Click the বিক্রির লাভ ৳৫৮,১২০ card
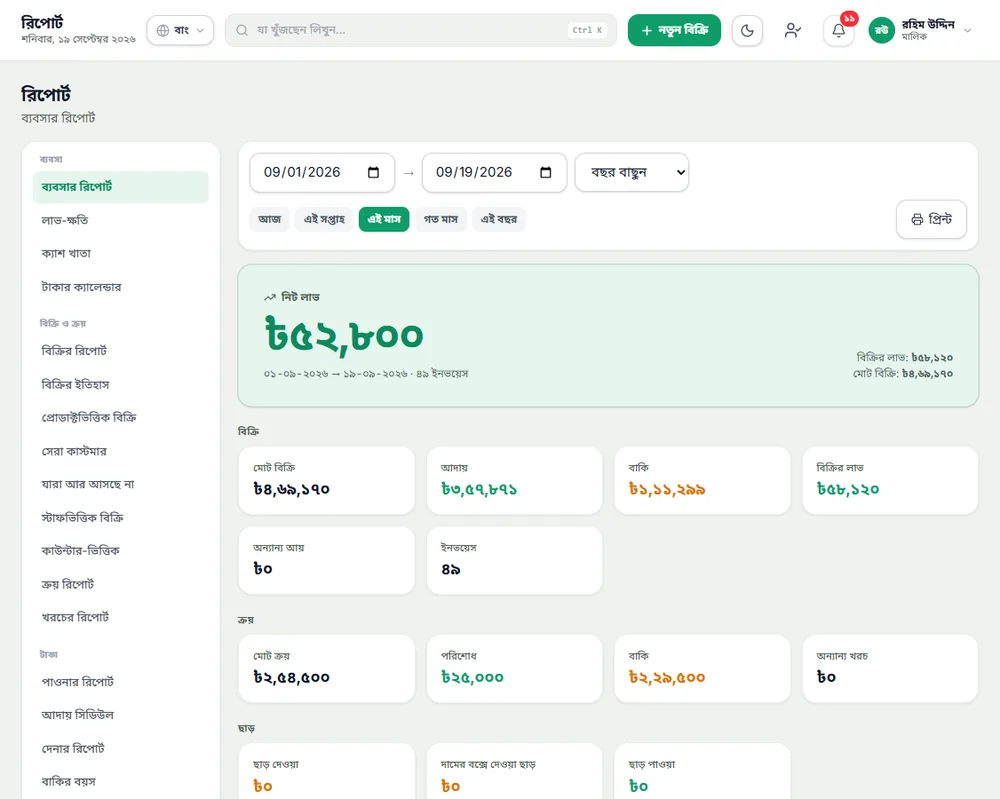This screenshot has height=799, width=1000. click(890, 480)
